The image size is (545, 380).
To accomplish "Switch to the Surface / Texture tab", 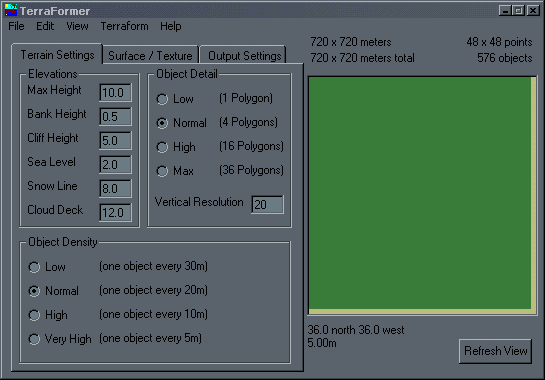I will [x=150, y=56].
